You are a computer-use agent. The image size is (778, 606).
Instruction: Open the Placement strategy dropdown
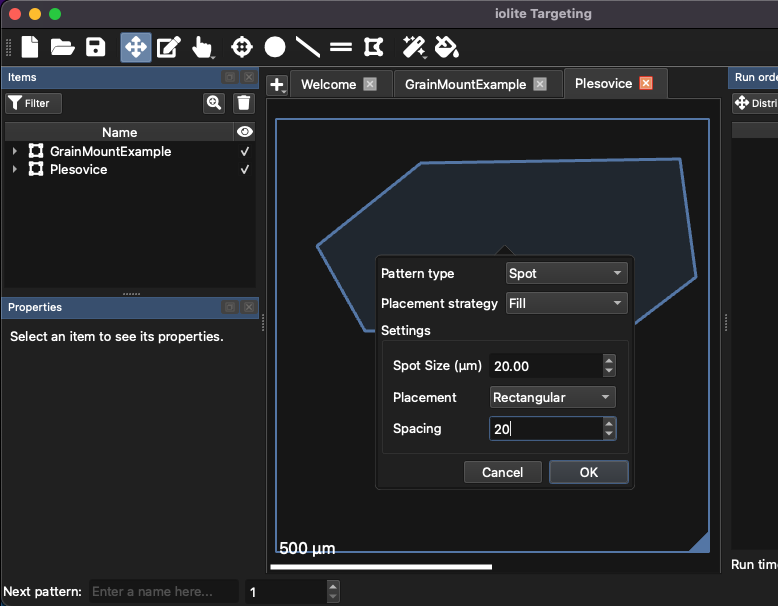(567, 303)
